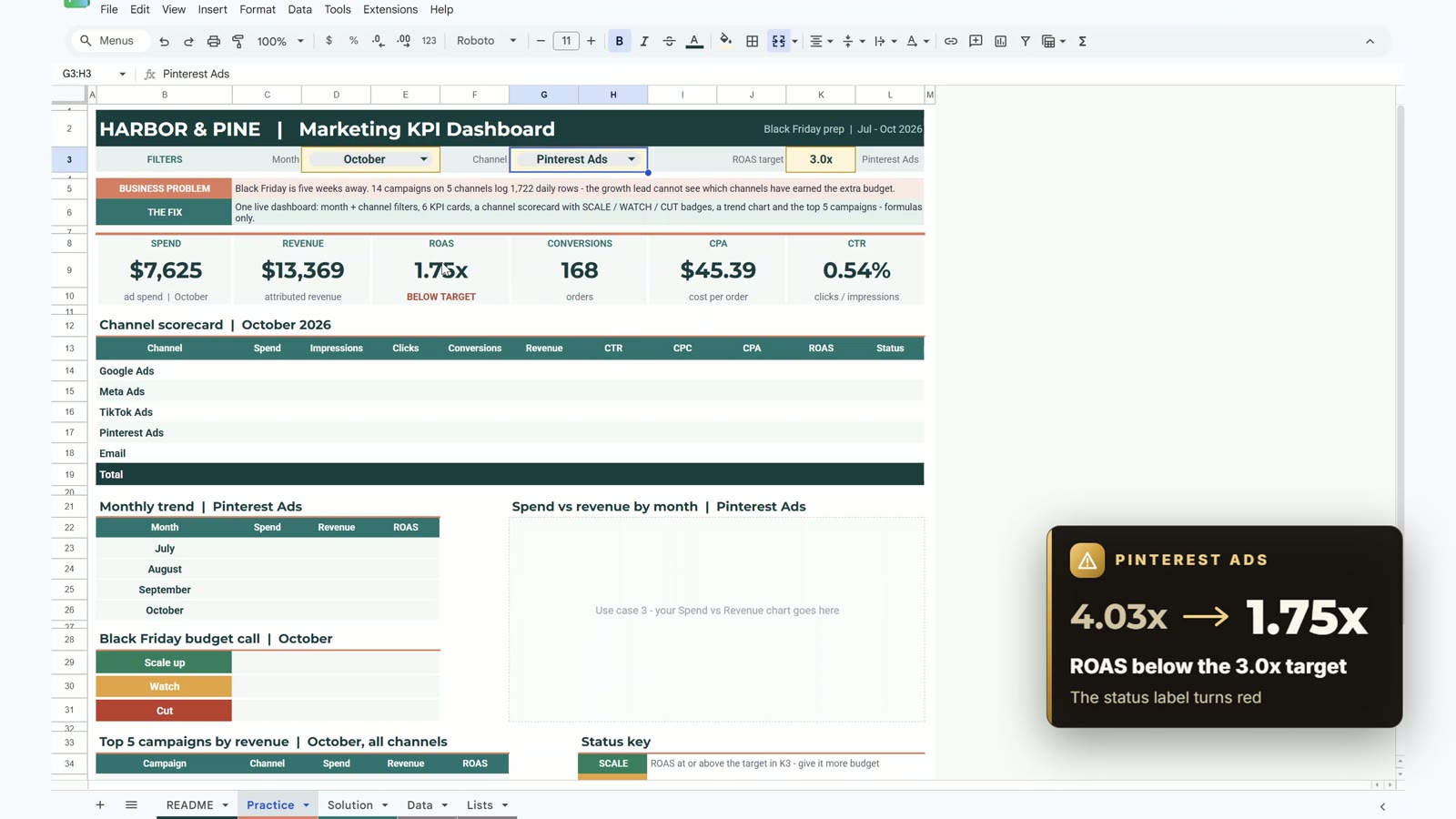Select the paint format tool
1456x819 pixels.
tap(238, 41)
